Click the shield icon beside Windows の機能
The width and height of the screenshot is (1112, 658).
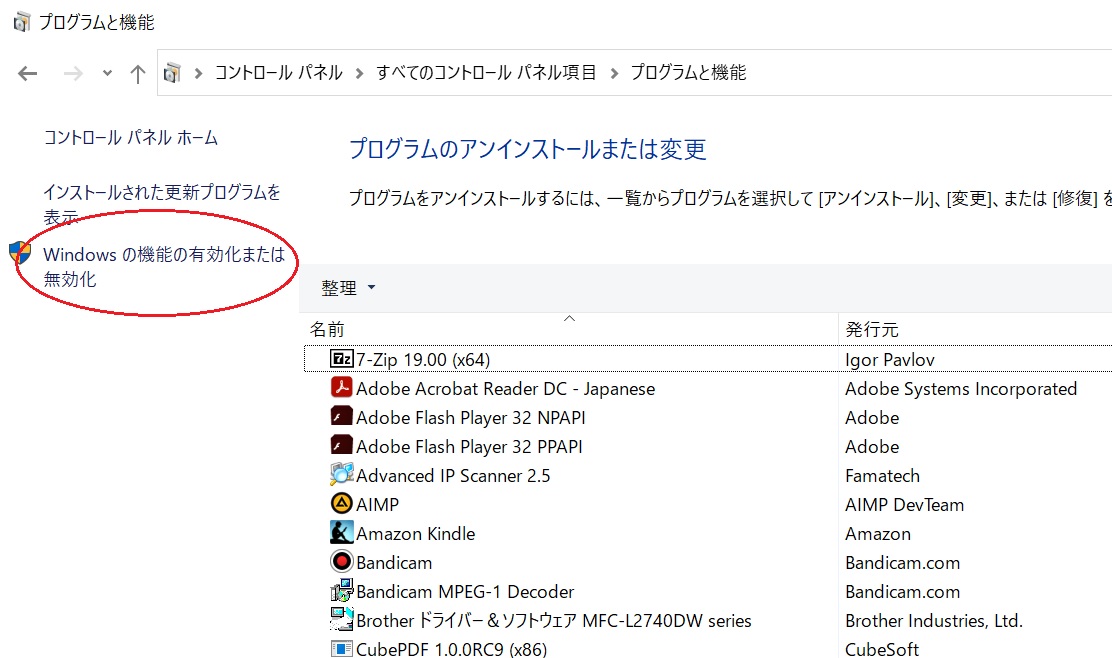coord(21,252)
